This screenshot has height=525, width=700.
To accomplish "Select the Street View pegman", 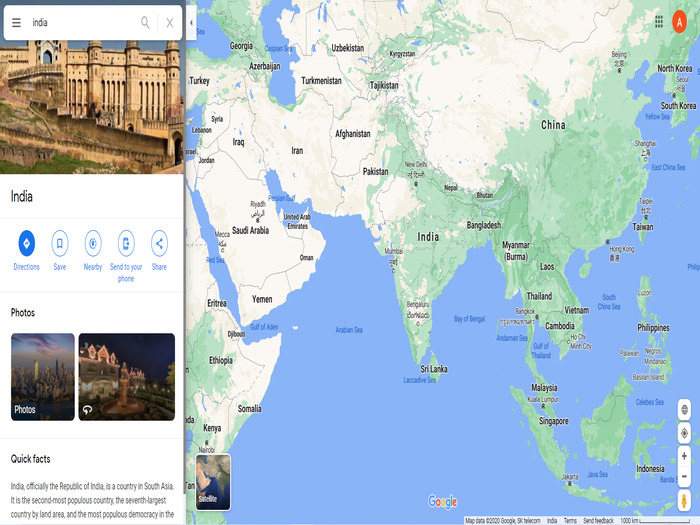I will pos(684,500).
